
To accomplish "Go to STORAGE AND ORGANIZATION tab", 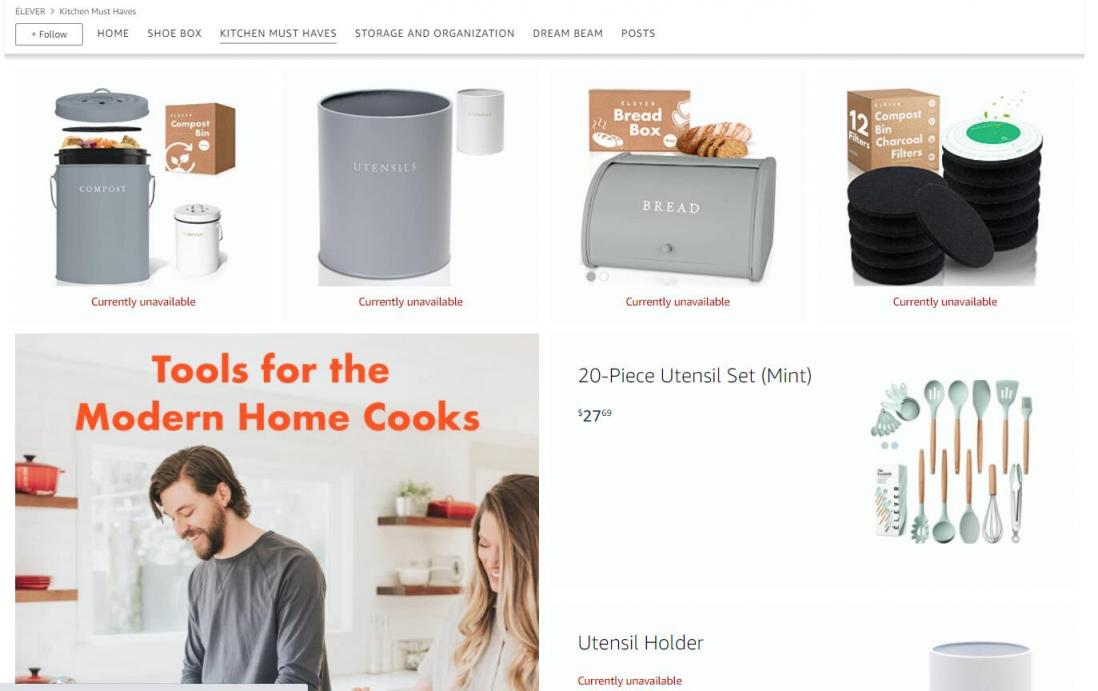I will [x=434, y=33].
